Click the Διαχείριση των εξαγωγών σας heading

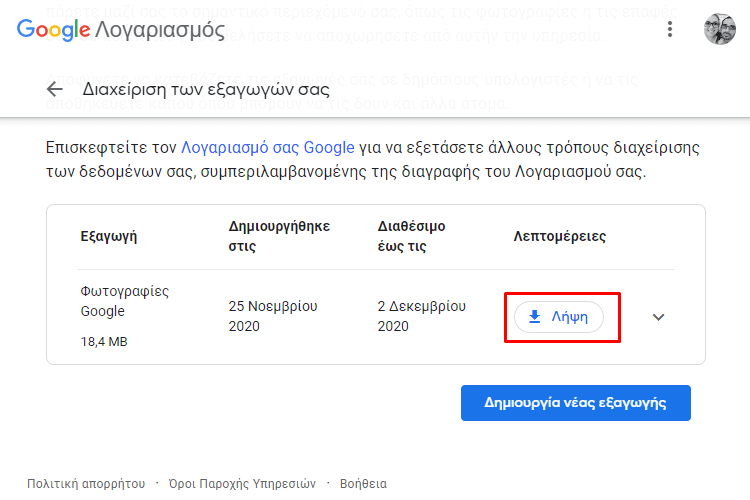point(206,89)
